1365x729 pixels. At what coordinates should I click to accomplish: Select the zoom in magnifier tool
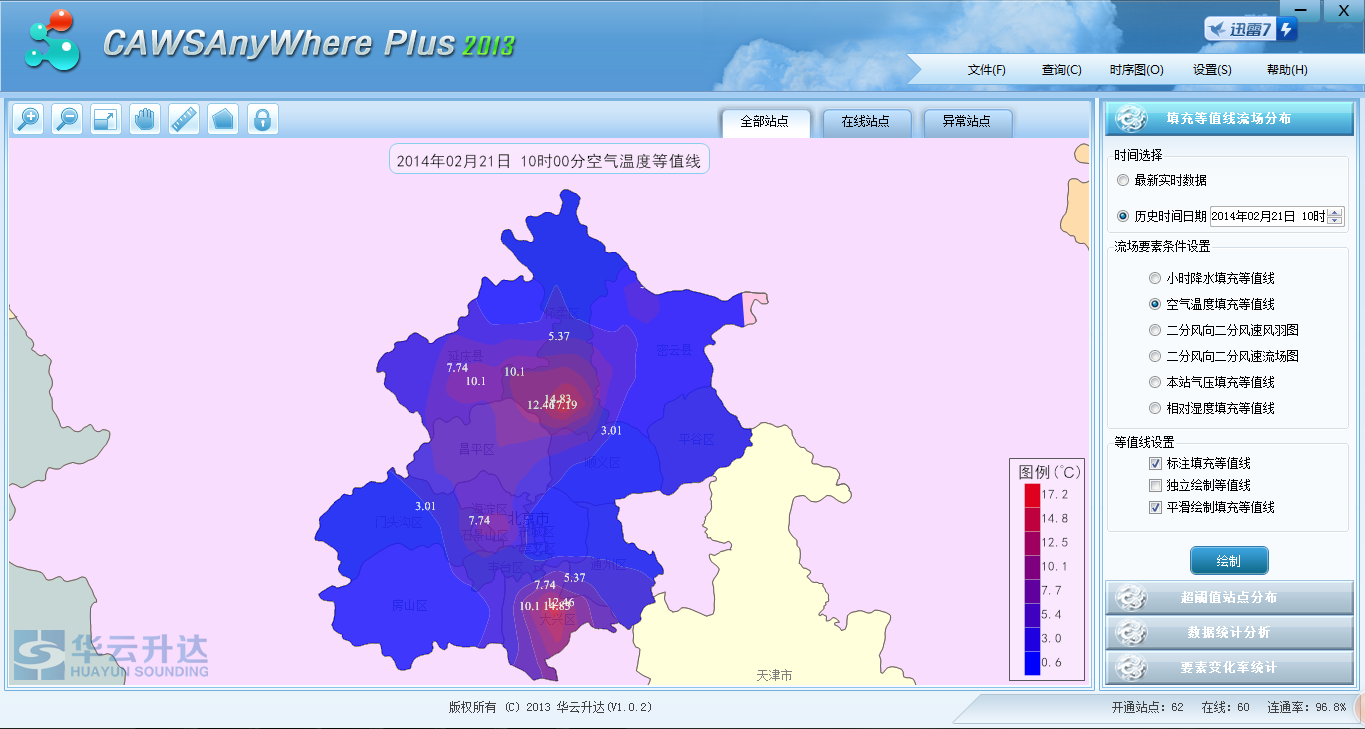(28, 119)
